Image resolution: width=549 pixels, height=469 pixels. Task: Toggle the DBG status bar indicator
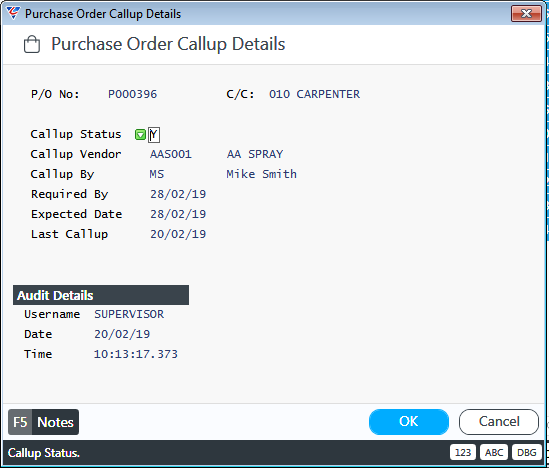click(x=526, y=452)
